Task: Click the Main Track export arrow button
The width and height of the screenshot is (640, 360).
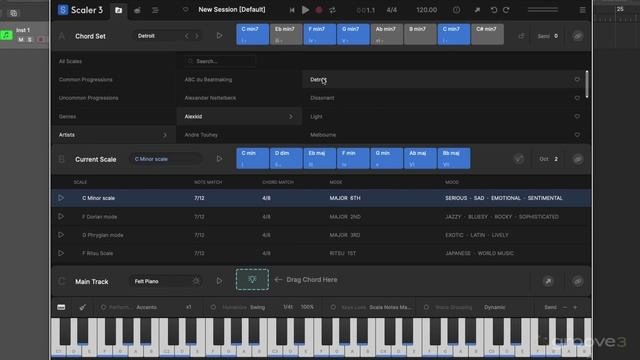Action: tap(548, 281)
